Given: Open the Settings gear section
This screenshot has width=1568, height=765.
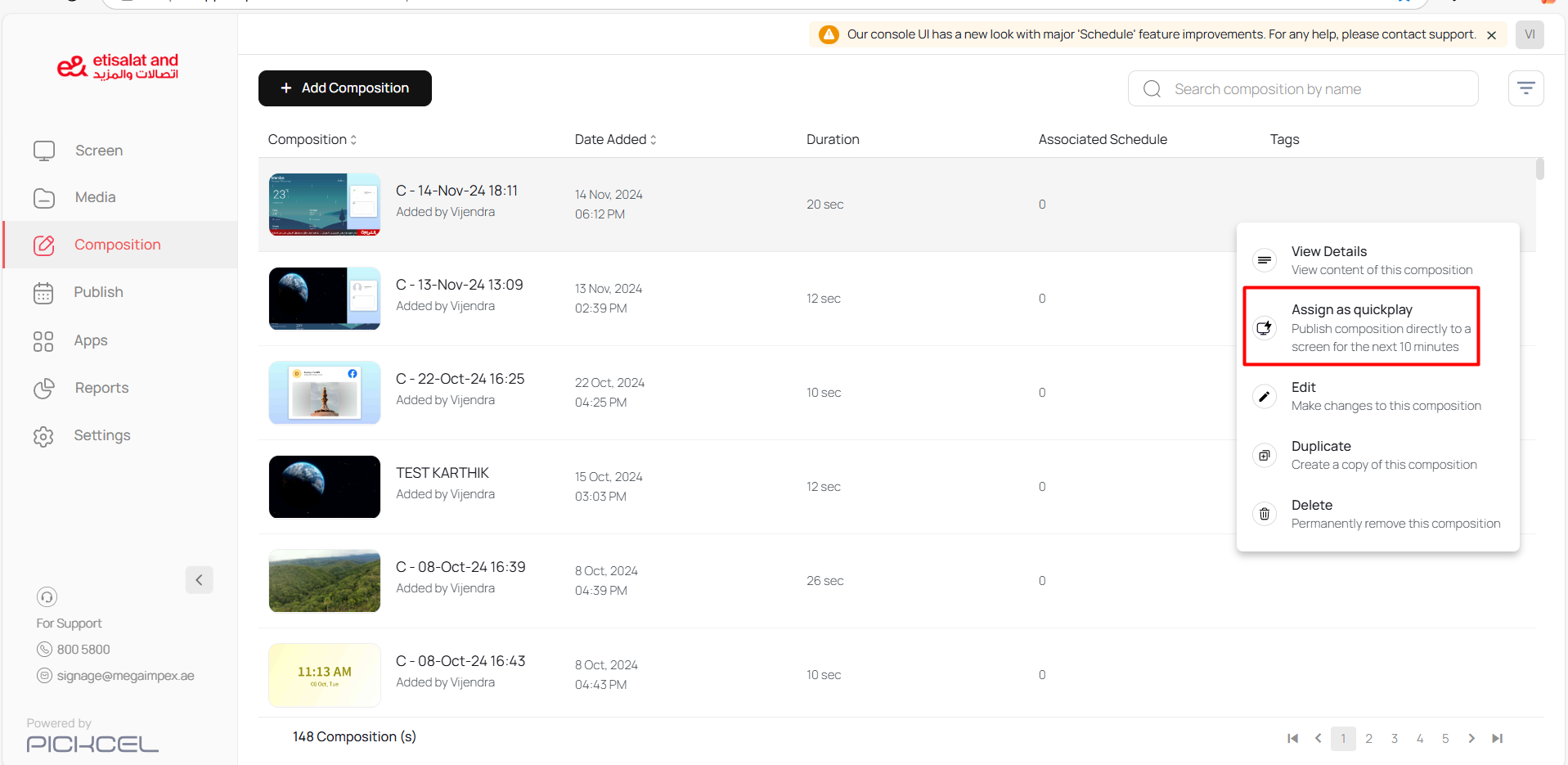Looking at the screenshot, I should tap(101, 435).
